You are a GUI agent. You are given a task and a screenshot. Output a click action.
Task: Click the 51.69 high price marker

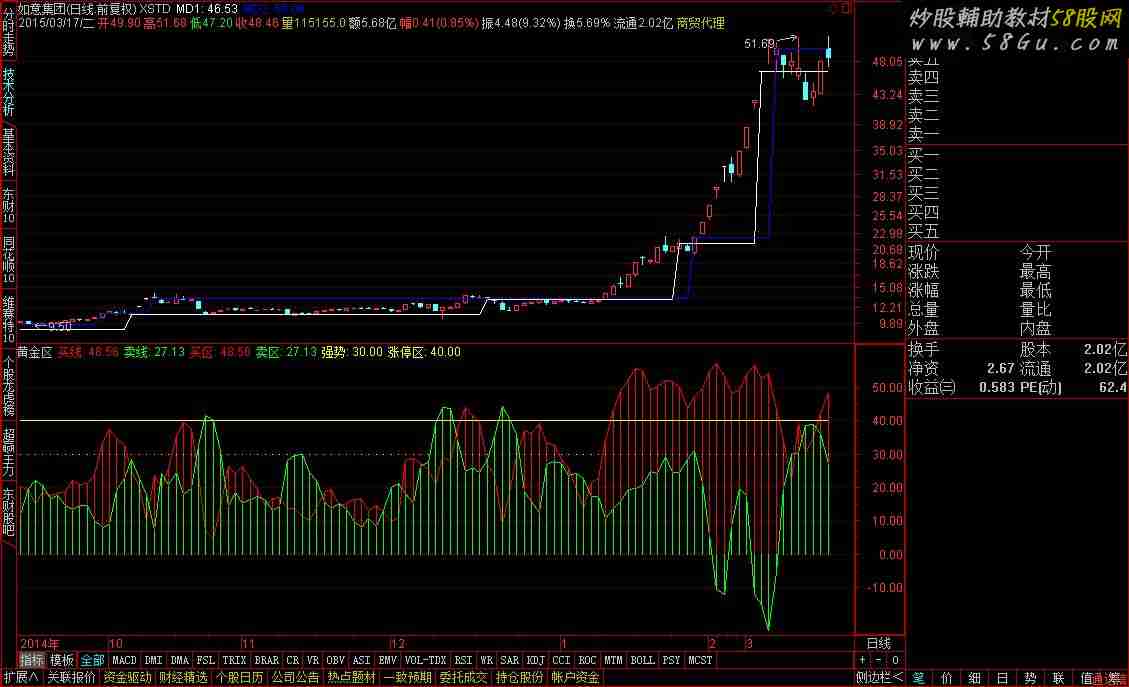tap(759, 44)
